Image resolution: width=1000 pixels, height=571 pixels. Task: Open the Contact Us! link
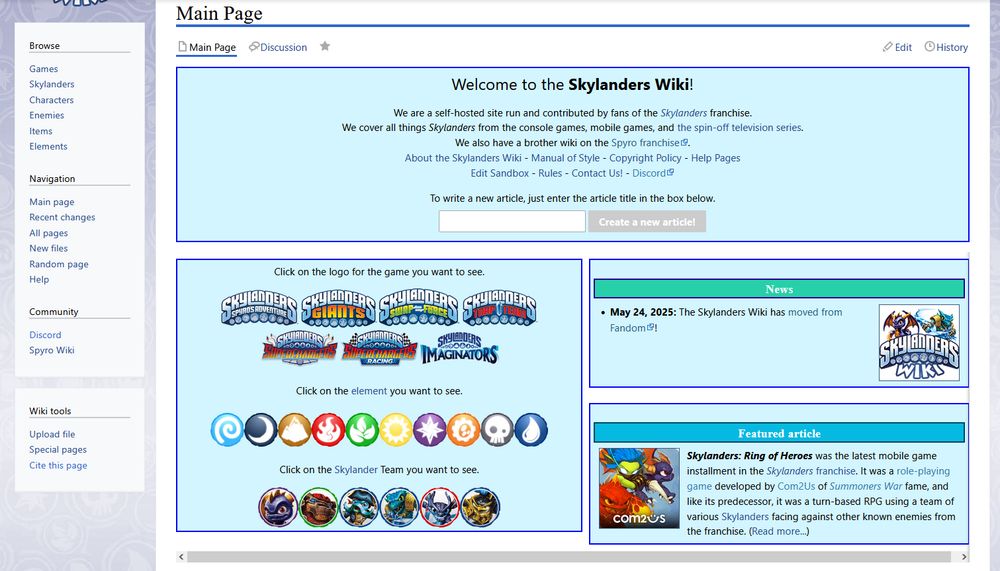[597, 174]
